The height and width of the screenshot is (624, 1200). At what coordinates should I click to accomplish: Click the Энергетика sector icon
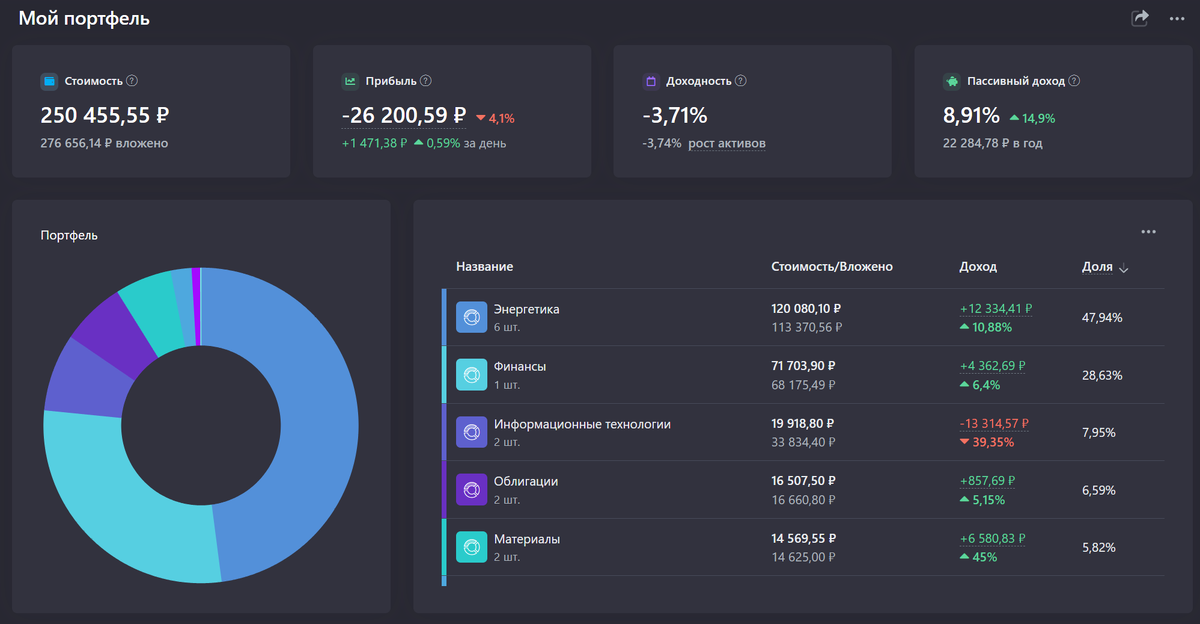[471, 317]
